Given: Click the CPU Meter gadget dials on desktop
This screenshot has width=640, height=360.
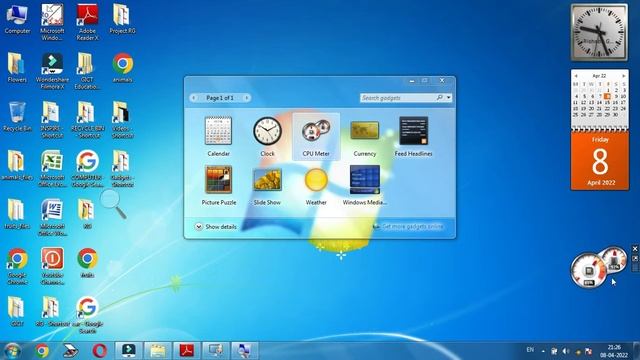Looking at the screenshot, I should coord(598,267).
